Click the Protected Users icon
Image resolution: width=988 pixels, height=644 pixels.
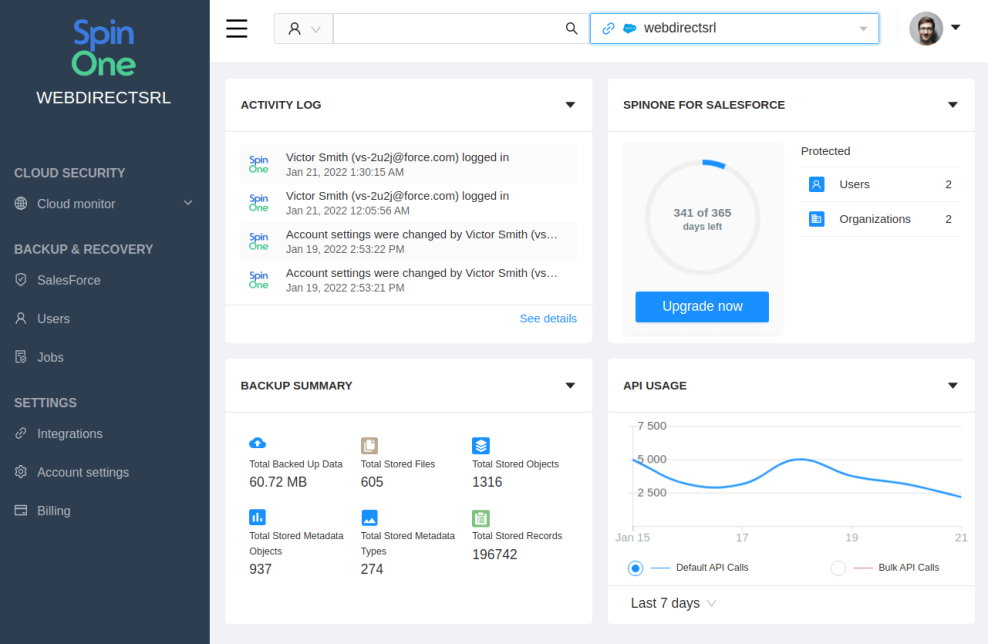(x=816, y=184)
